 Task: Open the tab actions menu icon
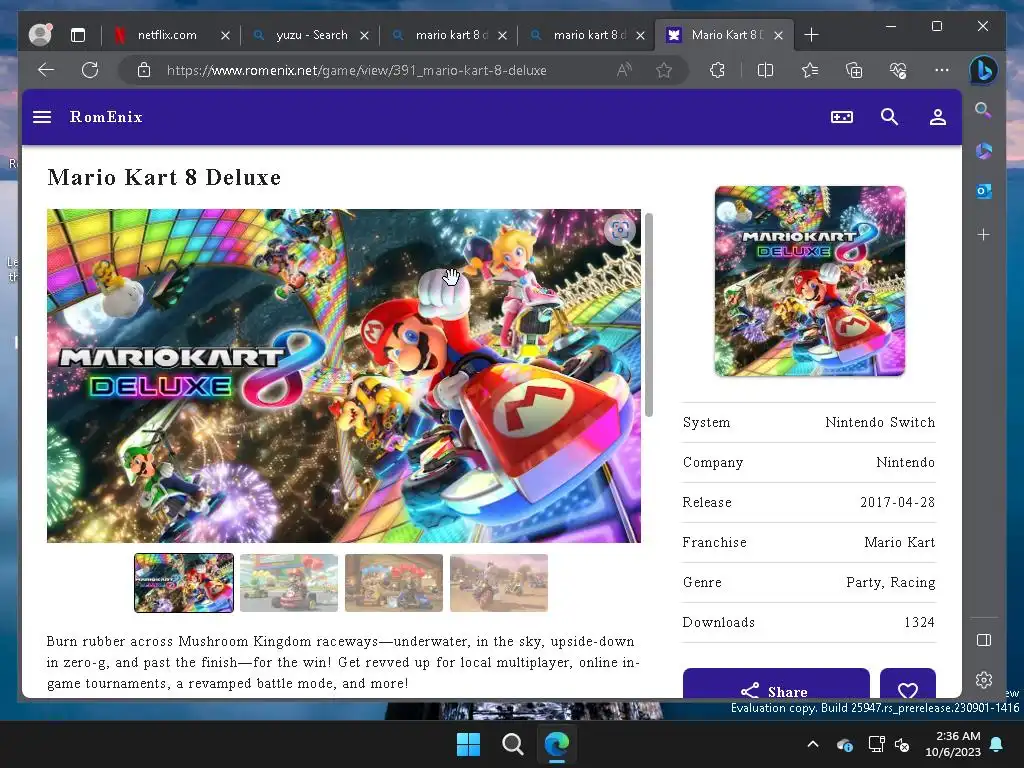(78, 35)
